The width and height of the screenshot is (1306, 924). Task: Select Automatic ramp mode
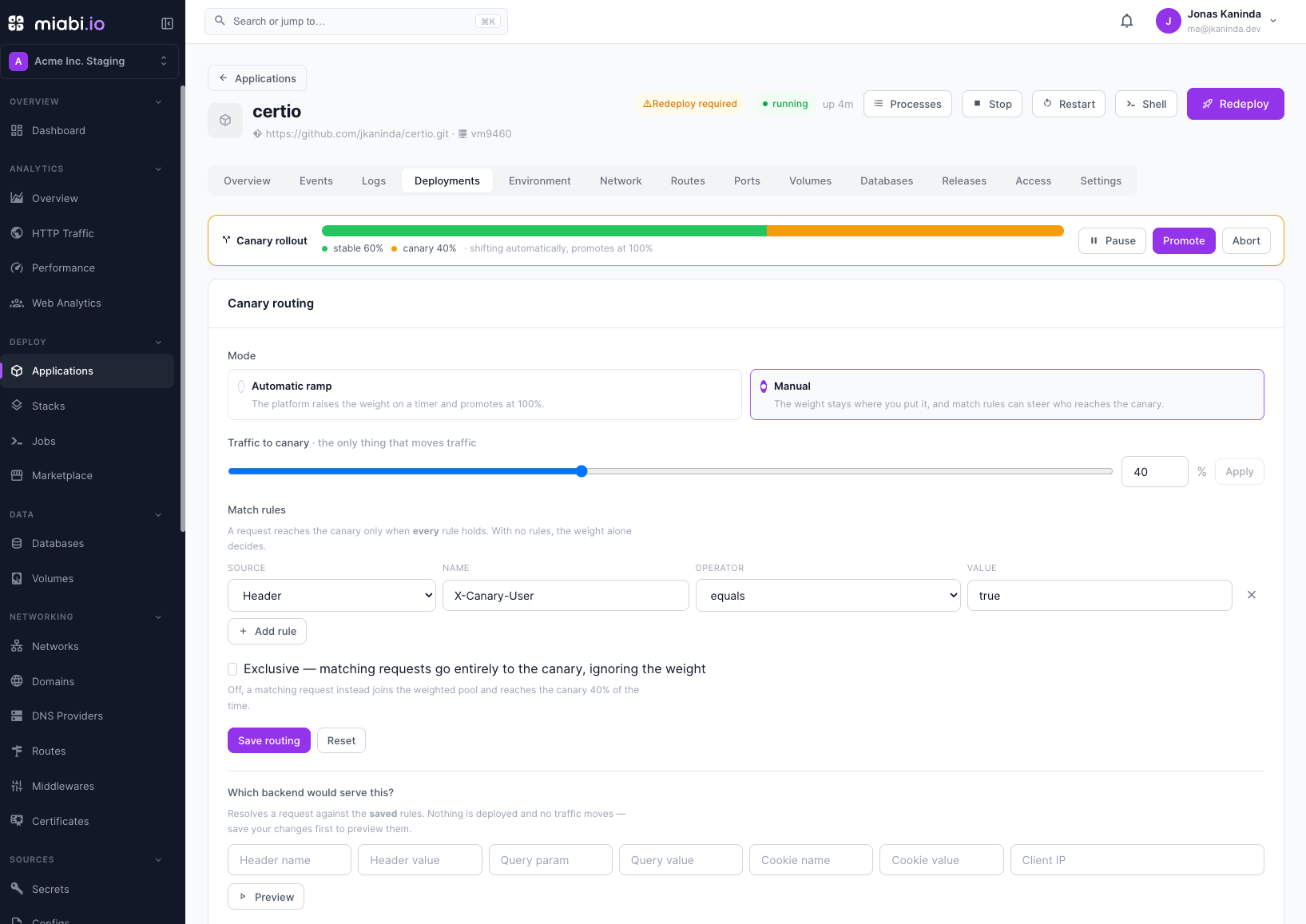(x=485, y=395)
